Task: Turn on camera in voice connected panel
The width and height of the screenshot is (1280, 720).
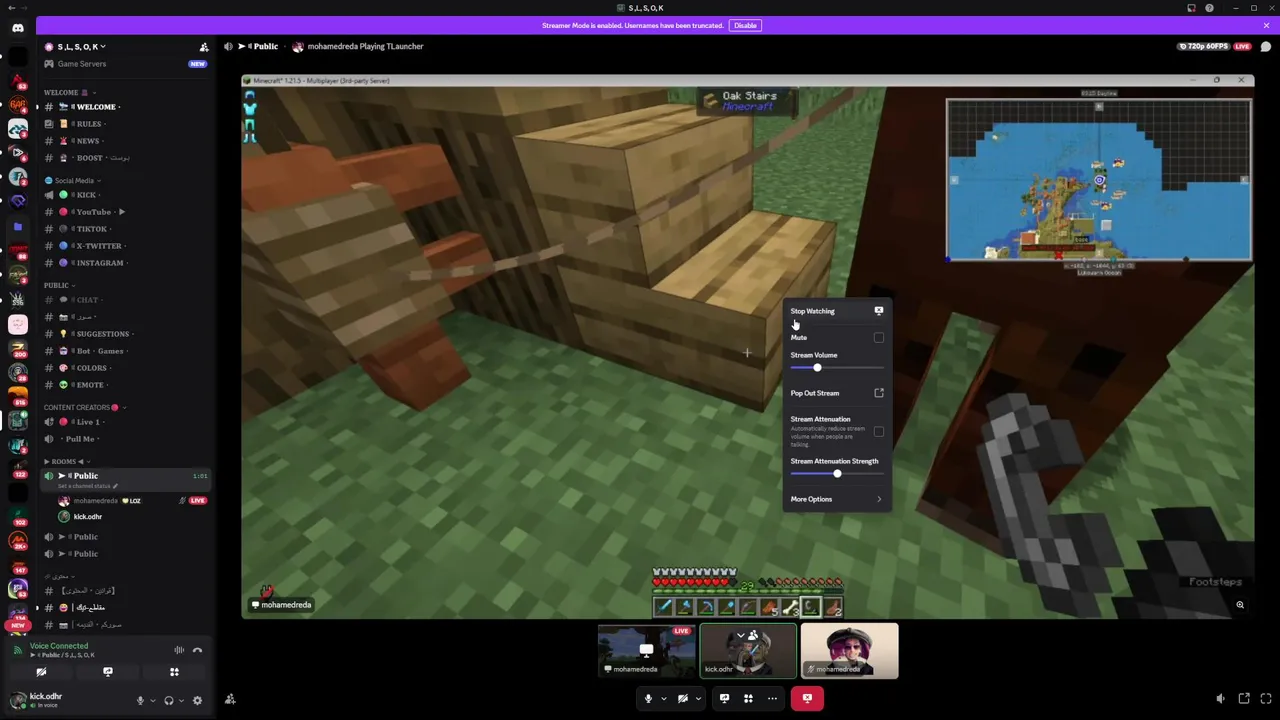Action: pyautogui.click(x=41, y=672)
